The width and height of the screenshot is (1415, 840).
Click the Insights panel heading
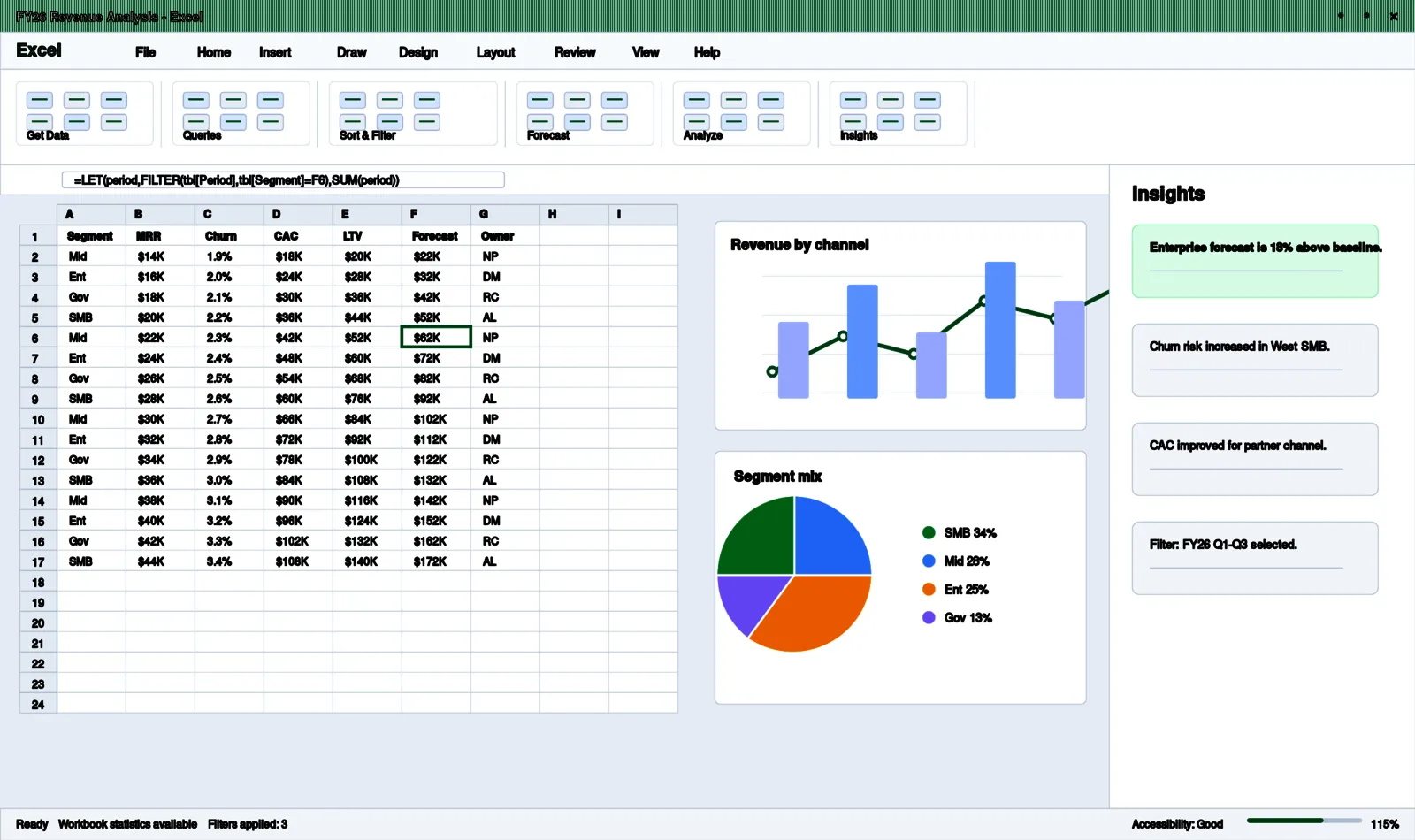point(1168,194)
